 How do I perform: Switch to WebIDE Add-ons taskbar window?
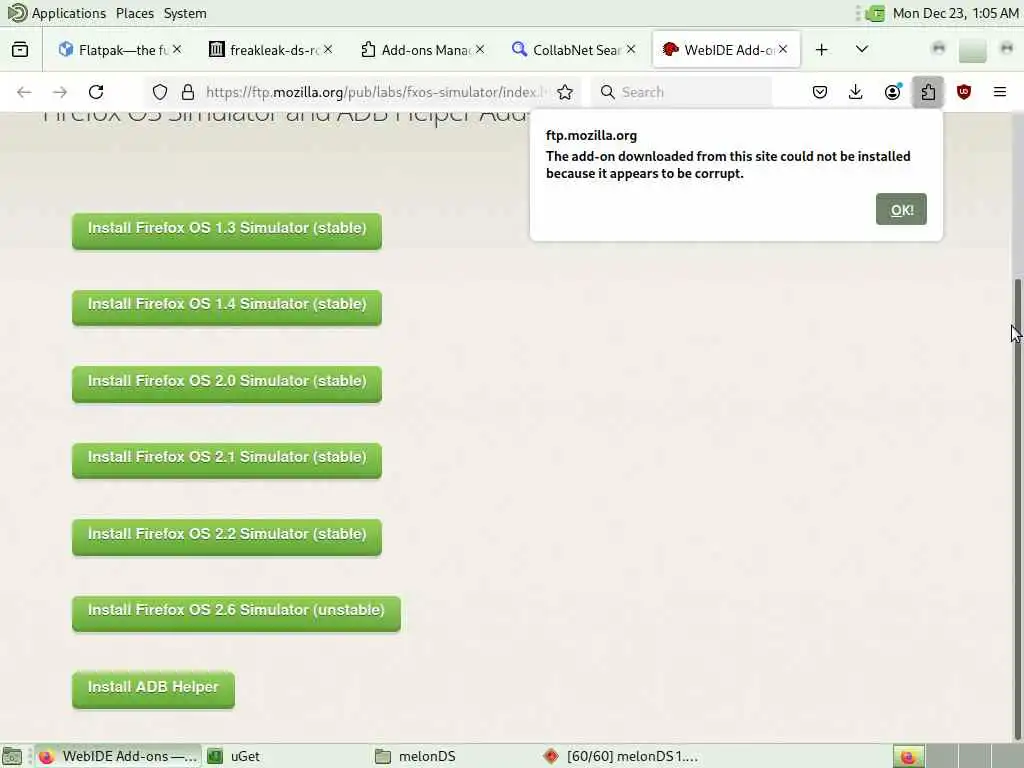coord(118,756)
